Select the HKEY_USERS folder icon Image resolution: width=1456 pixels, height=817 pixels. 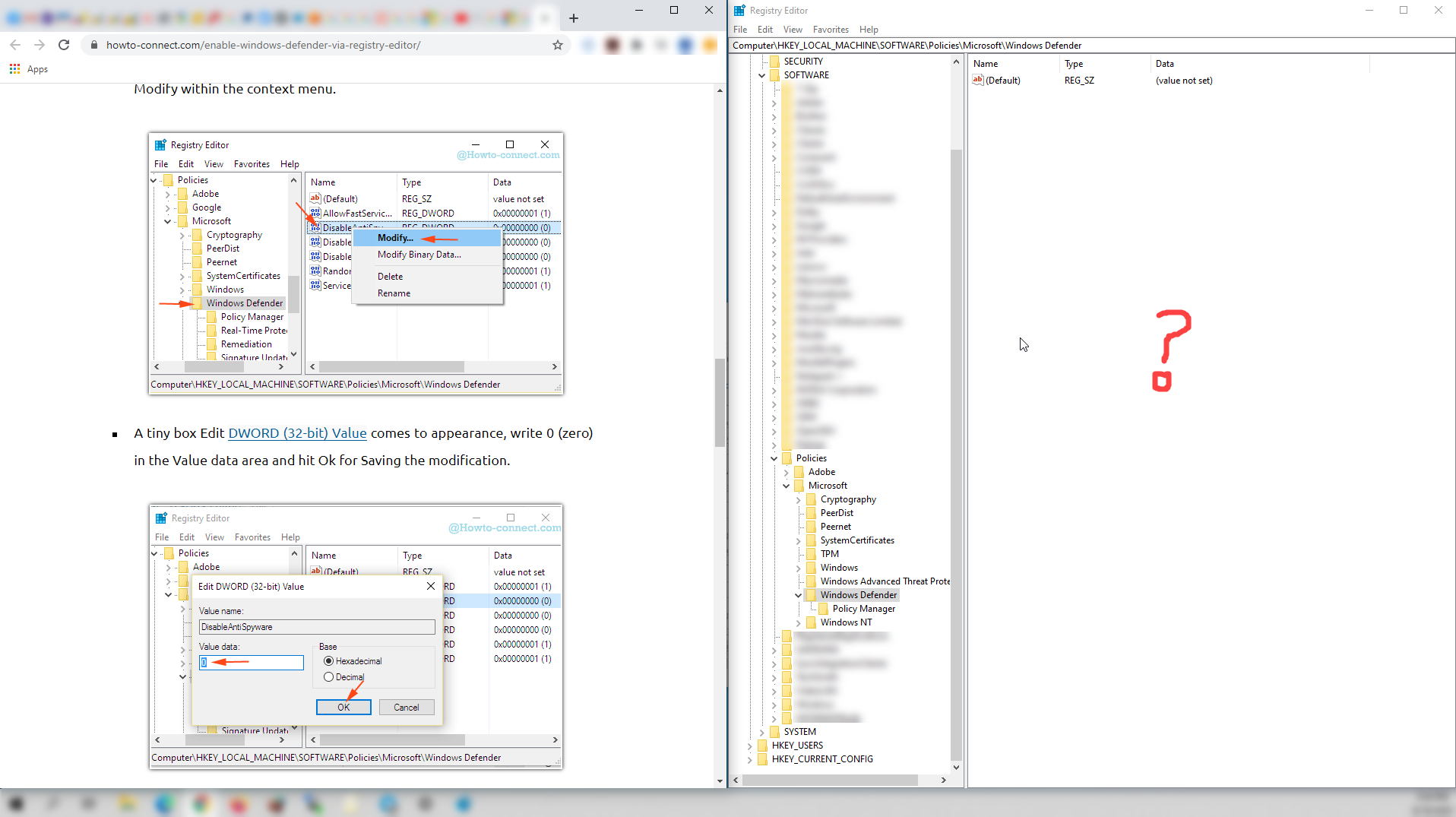pos(762,746)
